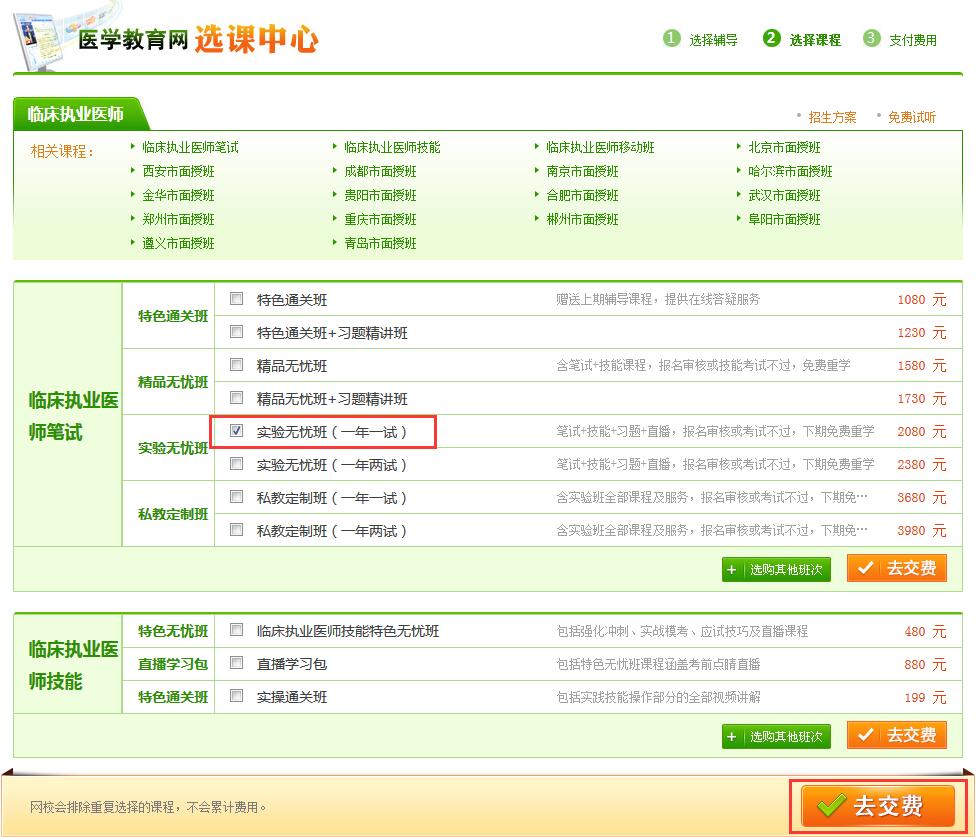Enable the 精品无忧班+习题精讲班 checkbox
The width and height of the screenshot is (979, 837).
click(237, 398)
